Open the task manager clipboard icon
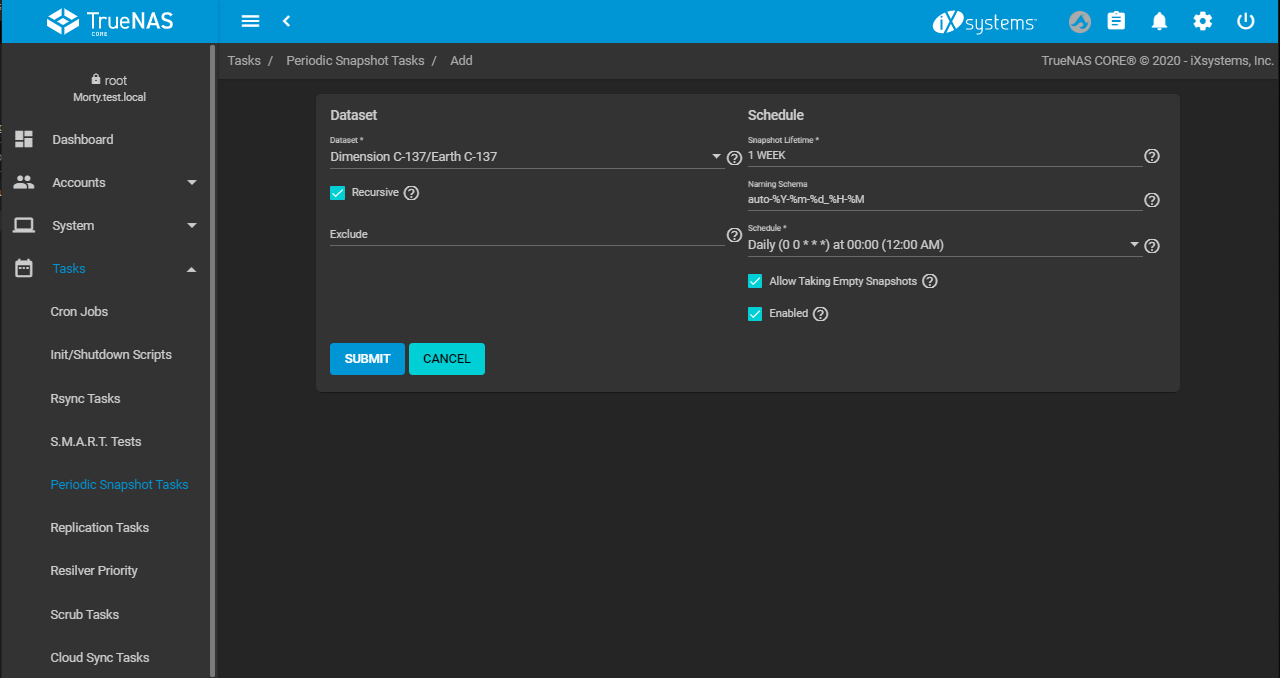This screenshot has width=1280, height=678. pos(1117,21)
